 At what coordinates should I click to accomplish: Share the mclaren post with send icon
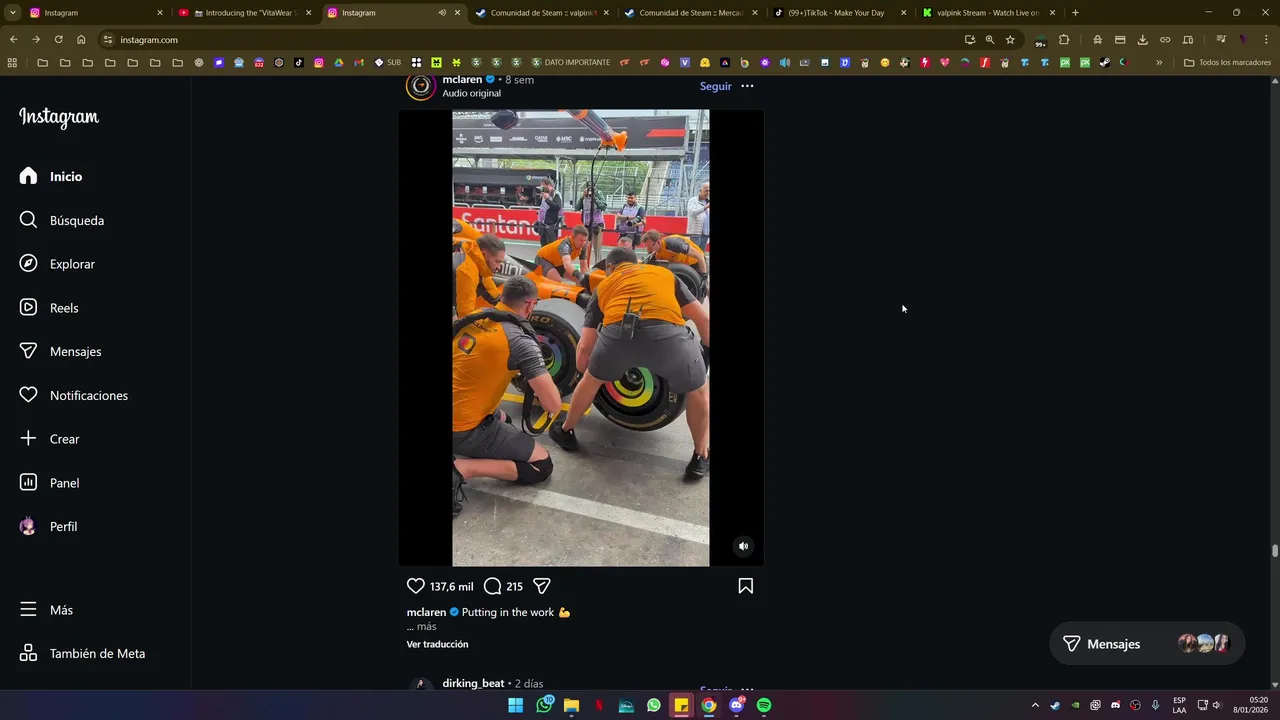542,586
